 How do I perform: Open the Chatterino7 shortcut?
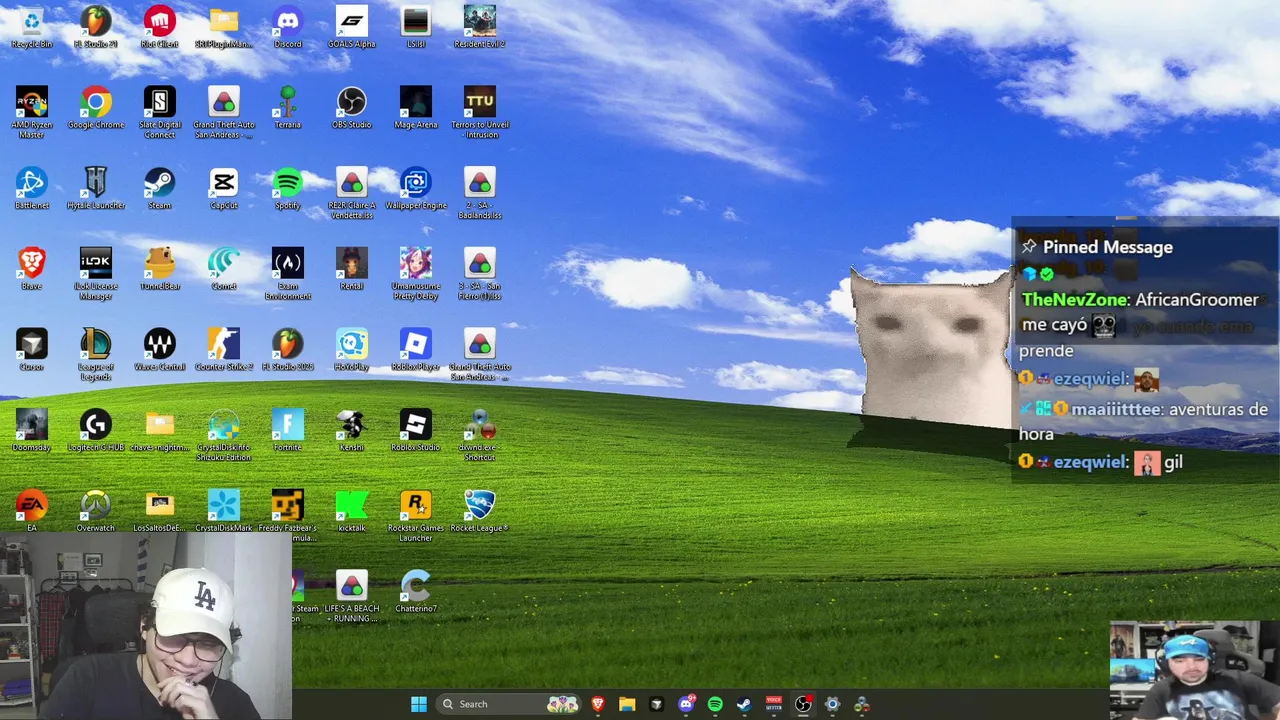416,592
